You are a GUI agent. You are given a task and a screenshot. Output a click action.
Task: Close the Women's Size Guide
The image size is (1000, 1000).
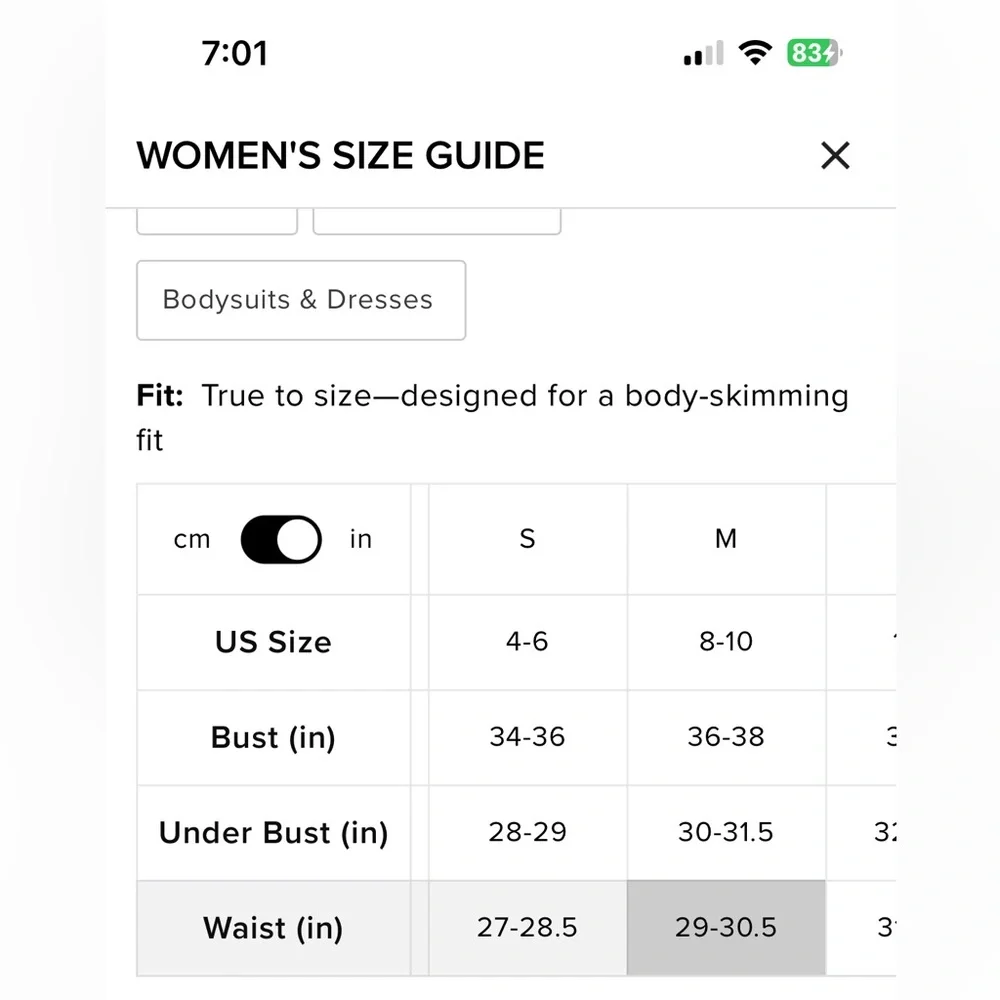coord(834,155)
